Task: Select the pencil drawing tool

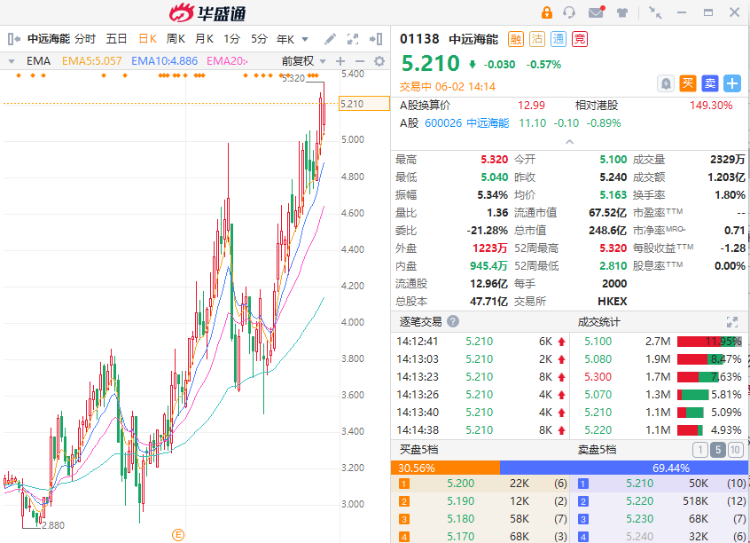Action: tap(330, 39)
